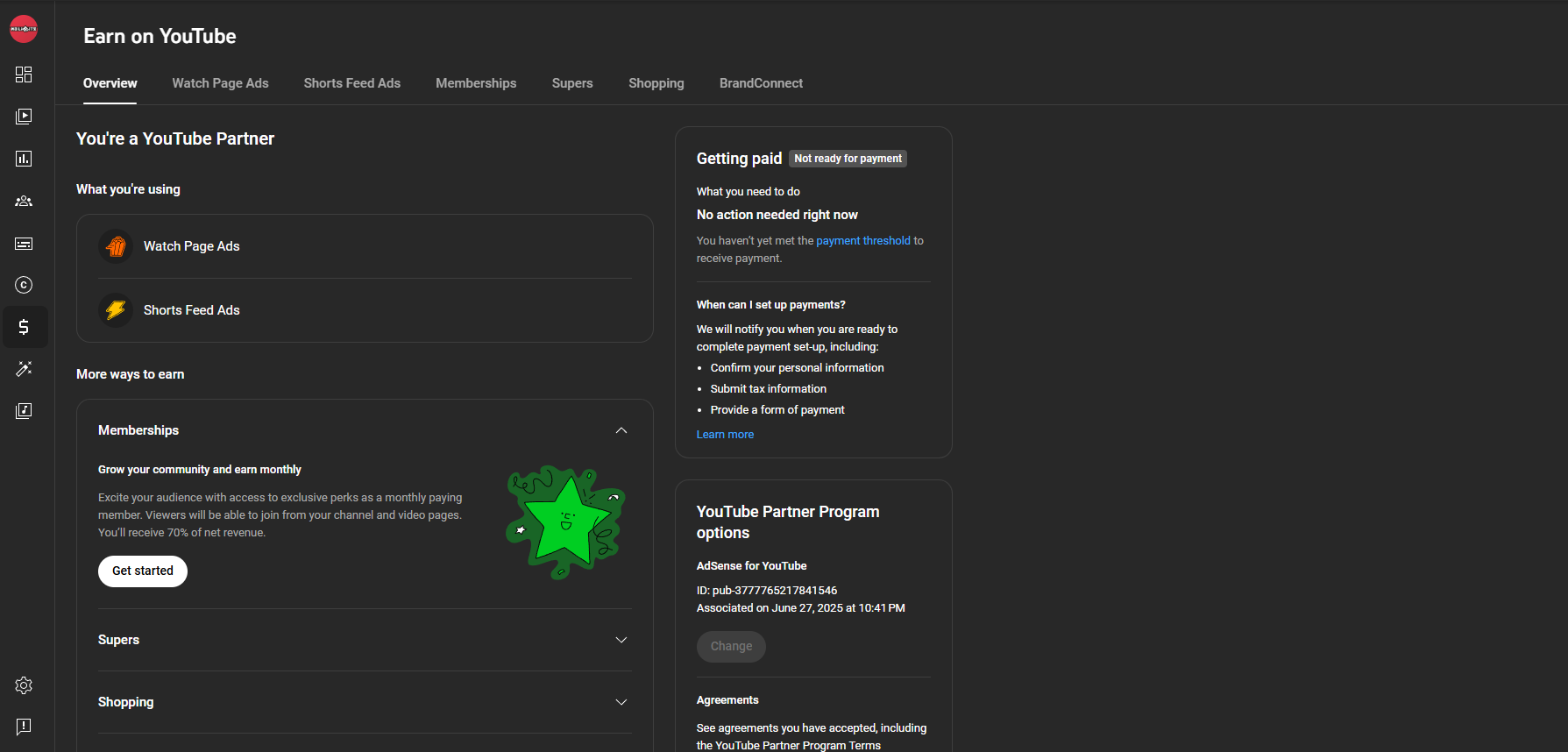Go to the Shopping tab
The width and height of the screenshot is (1568, 752).
[x=656, y=83]
